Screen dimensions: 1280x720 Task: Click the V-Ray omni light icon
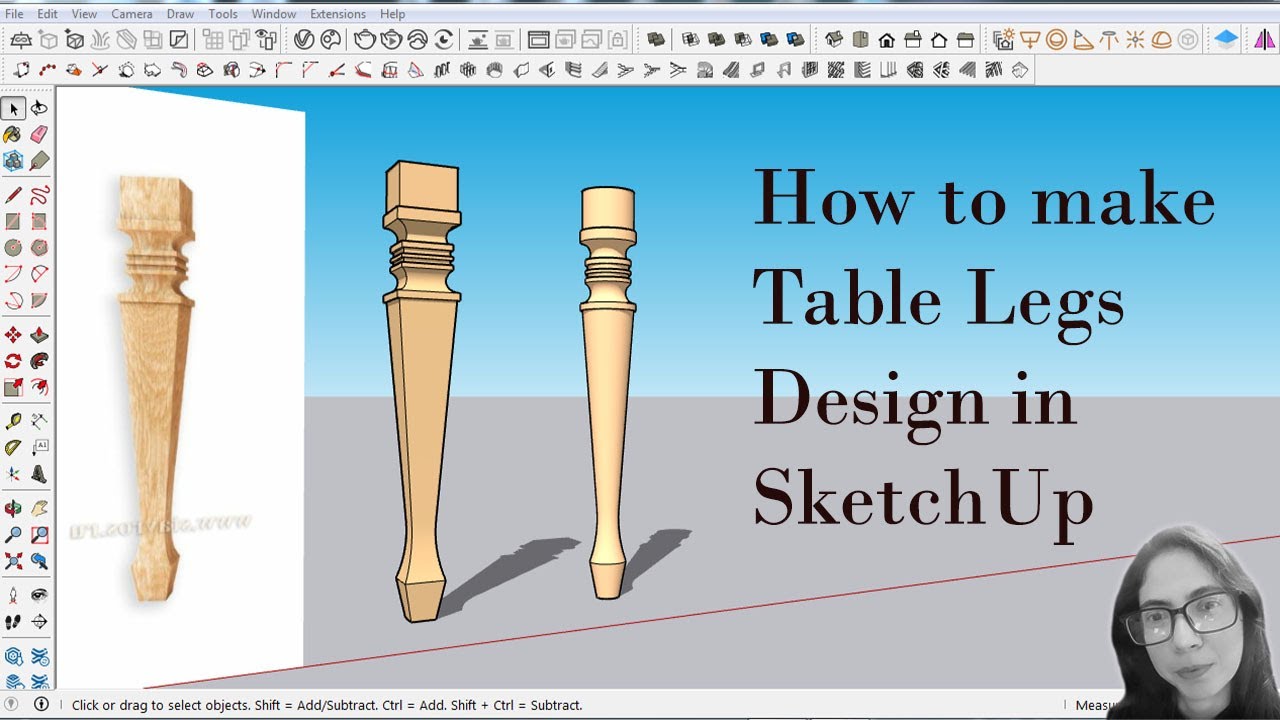tap(1136, 40)
